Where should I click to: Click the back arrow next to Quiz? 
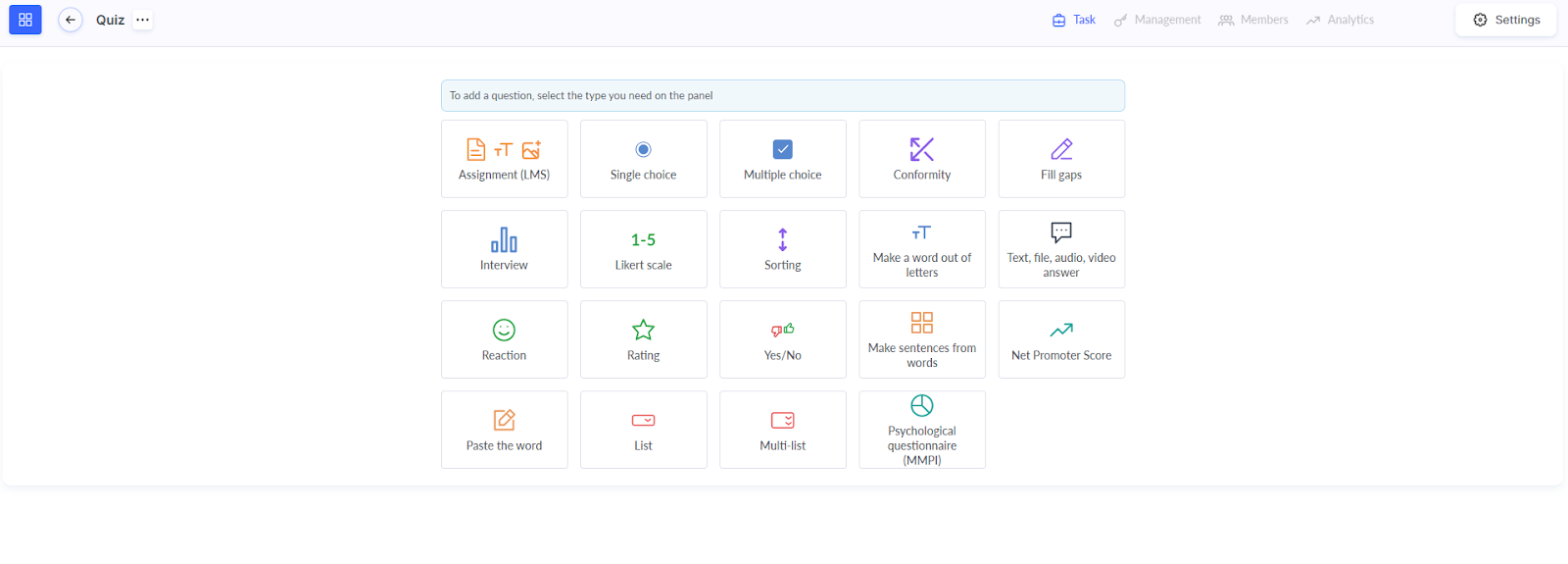coord(71,20)
